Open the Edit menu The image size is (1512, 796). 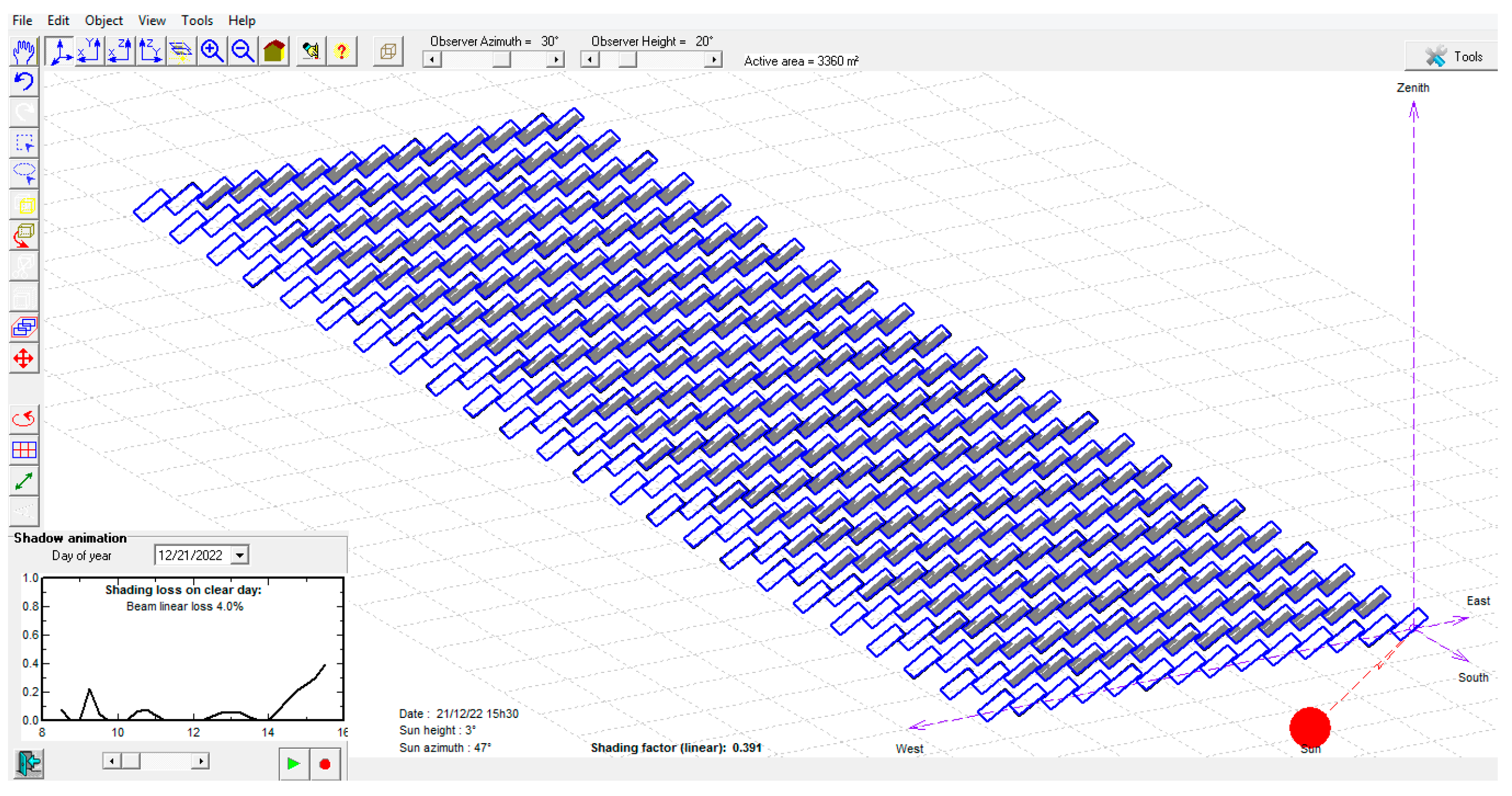tap(58, 20)
